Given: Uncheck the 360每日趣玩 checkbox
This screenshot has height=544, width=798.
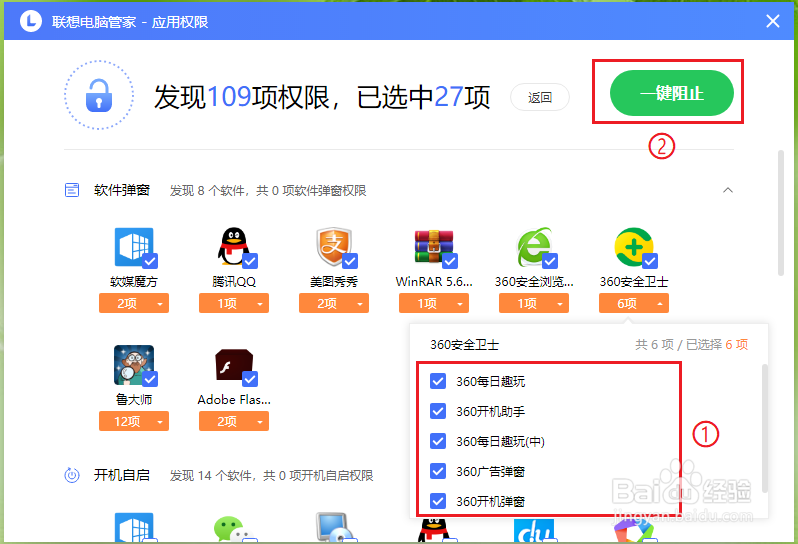Looking at the screenshot, I should pos(438,381).
